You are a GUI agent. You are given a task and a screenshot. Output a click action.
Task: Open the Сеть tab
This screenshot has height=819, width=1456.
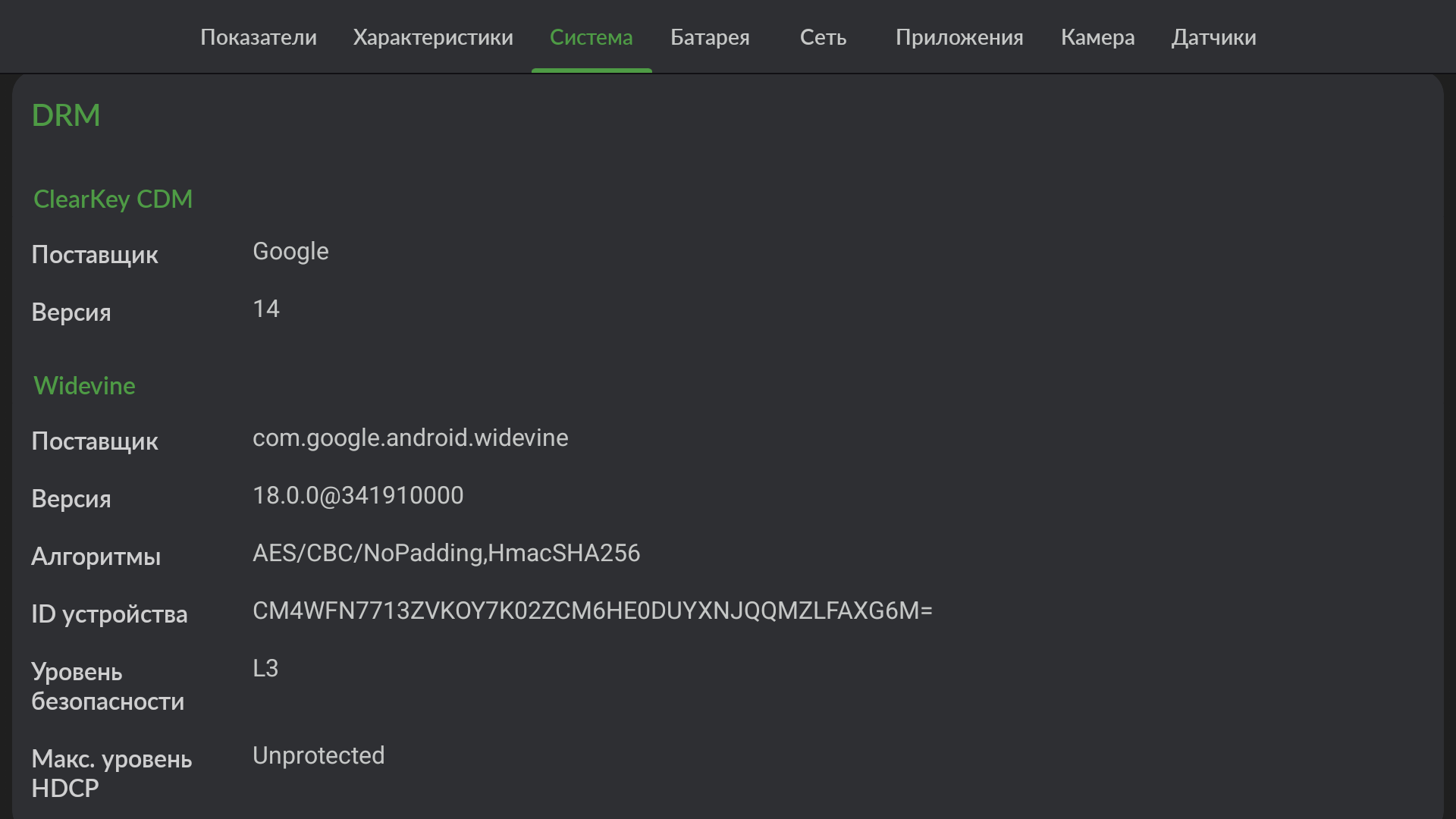click(x=823, y=37)
